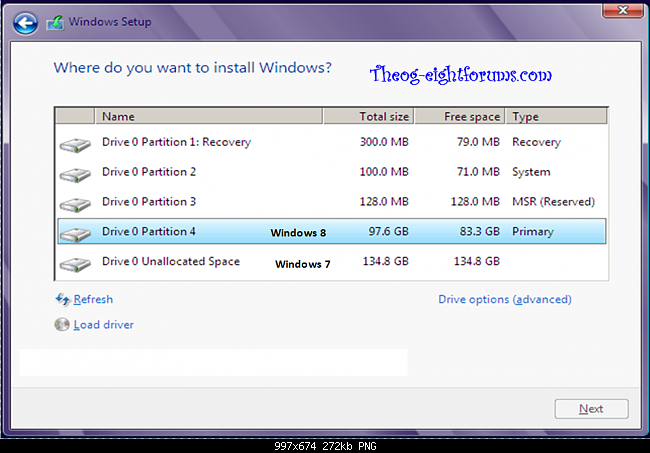650x453 pixels.
Task: Click the Load driver disc icon
Action: click(62, 324)
